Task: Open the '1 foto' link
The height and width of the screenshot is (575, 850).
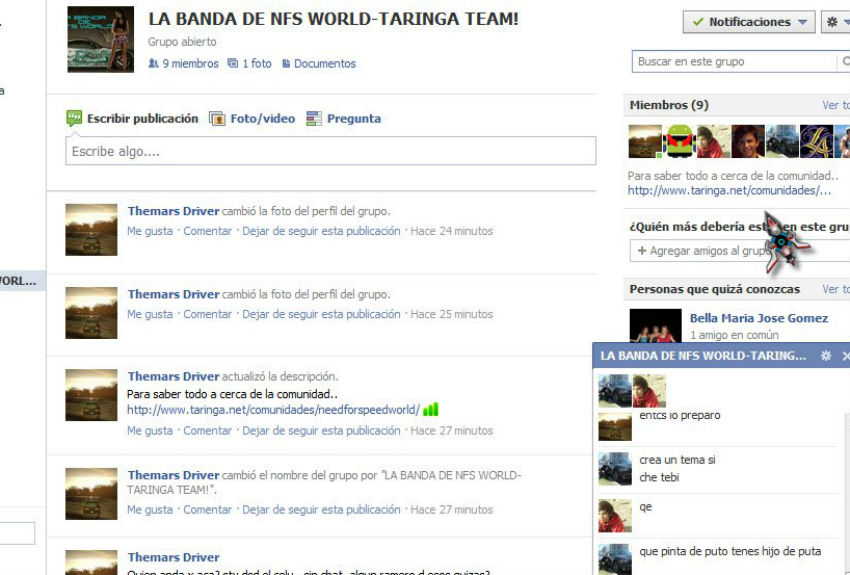Action: [x=257, y=63]
